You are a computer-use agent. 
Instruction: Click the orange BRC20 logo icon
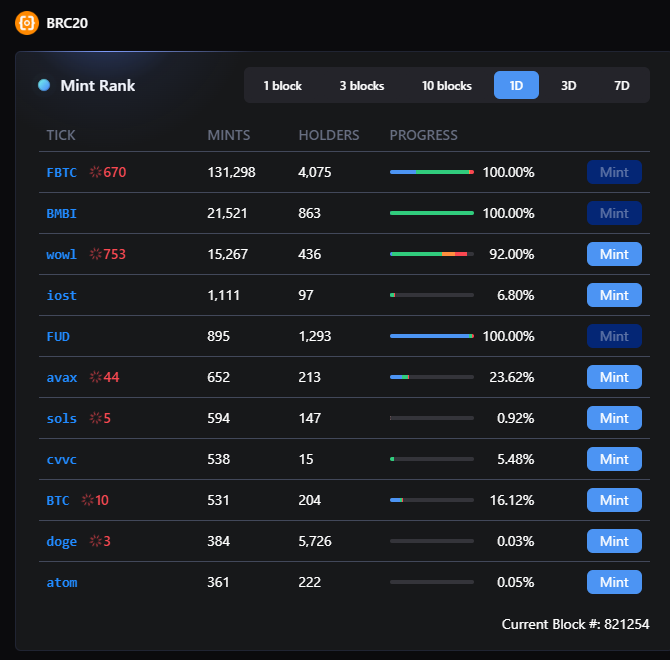click(27, 21)
